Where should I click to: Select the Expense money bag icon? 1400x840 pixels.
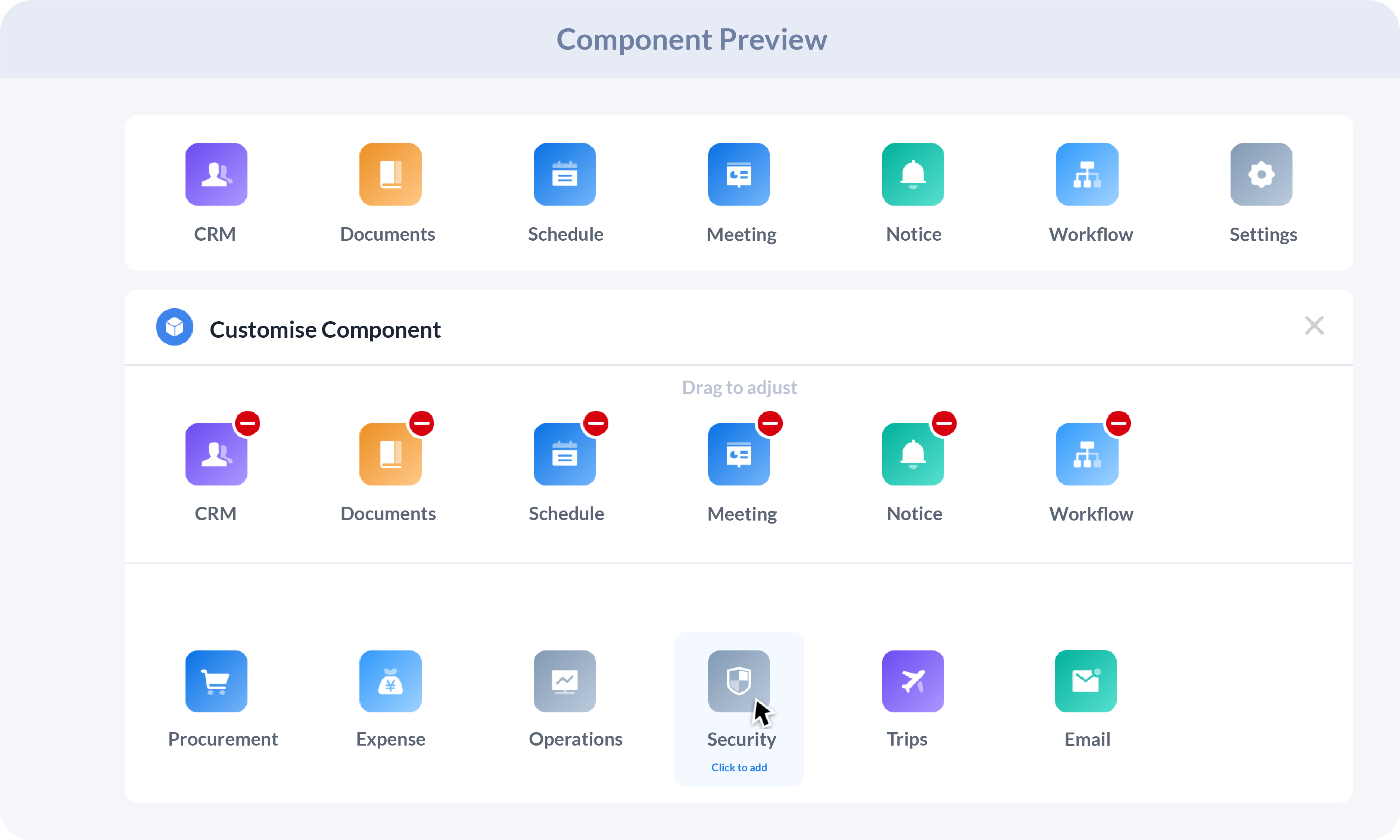point(391,681)
